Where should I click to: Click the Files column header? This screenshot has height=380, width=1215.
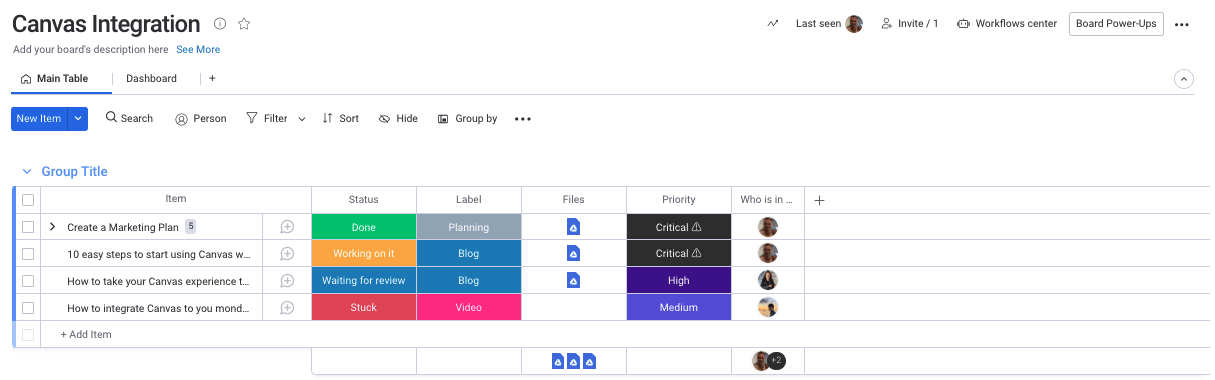[x=574, y=200]
